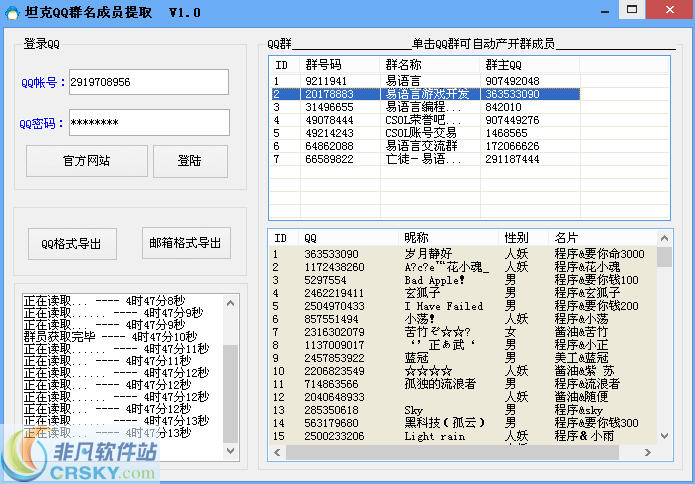
Task: Select member row 1172438260
Action: pyautogui.click(x=463, y=267)
